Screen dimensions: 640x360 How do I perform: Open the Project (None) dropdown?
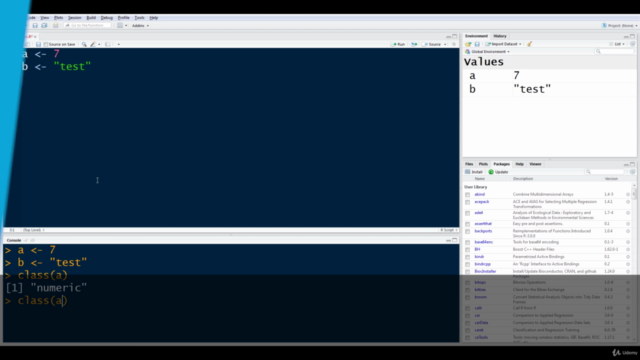click(619, 25)
